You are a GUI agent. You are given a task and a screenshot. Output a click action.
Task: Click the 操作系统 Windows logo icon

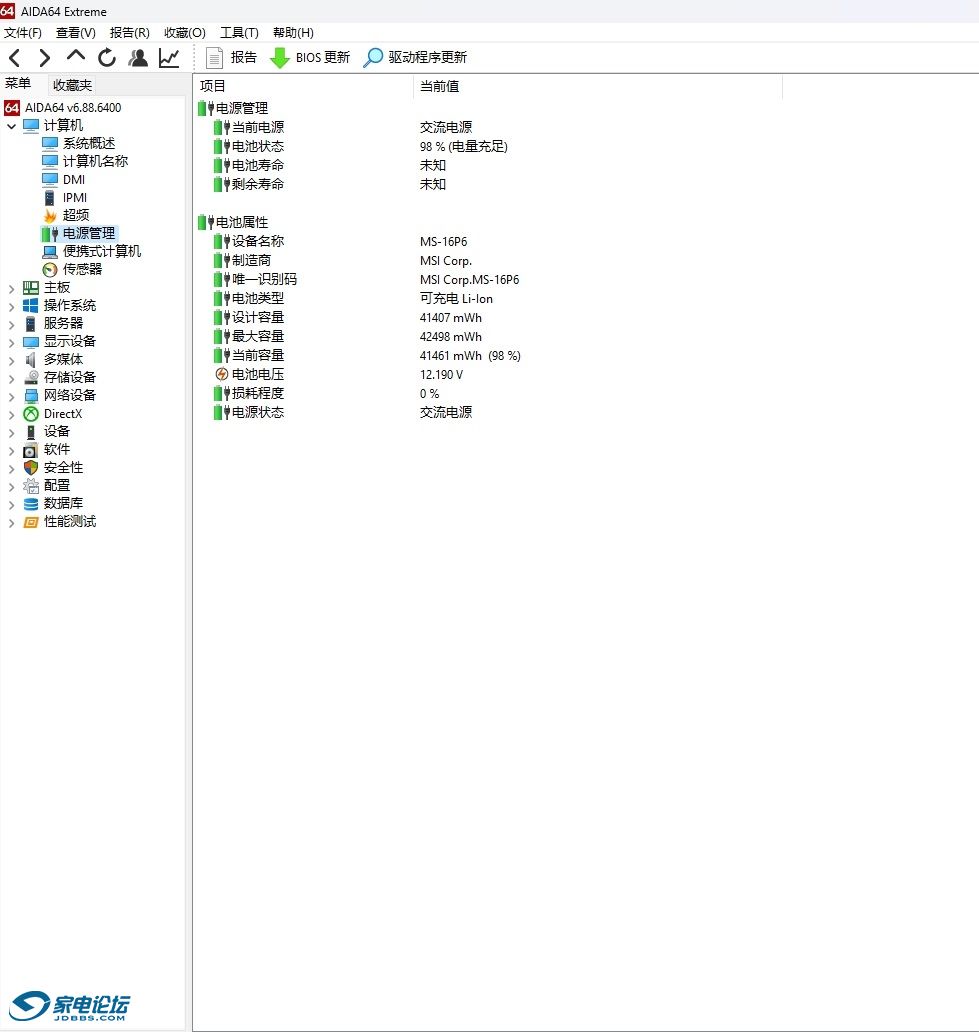click(31, 305)
